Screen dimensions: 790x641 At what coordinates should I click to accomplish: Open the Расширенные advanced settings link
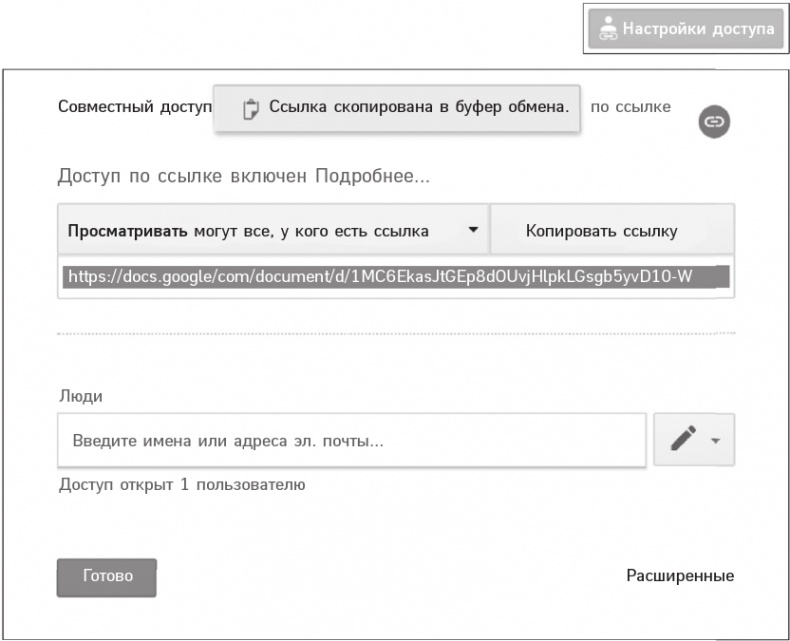(x=680, y=576)
